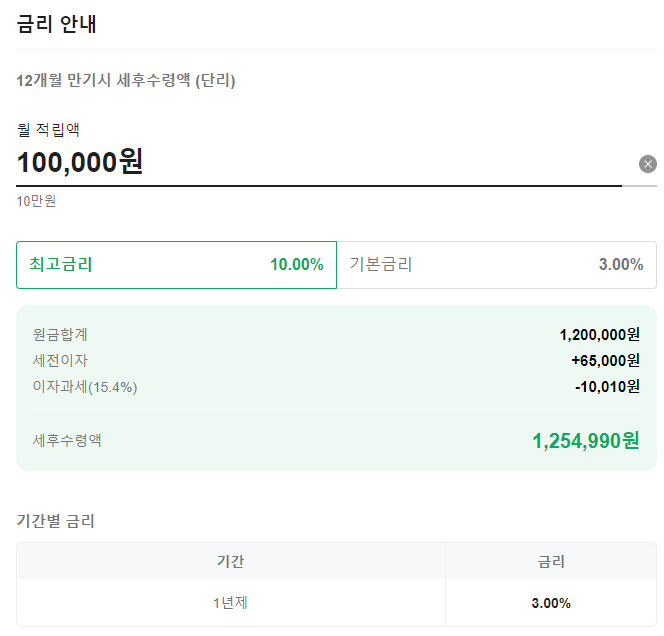Screen dimensions: 664x636
Task: Click the 기간별 금리 section heading
Action: pyautogui.click(x=55, y=521)
